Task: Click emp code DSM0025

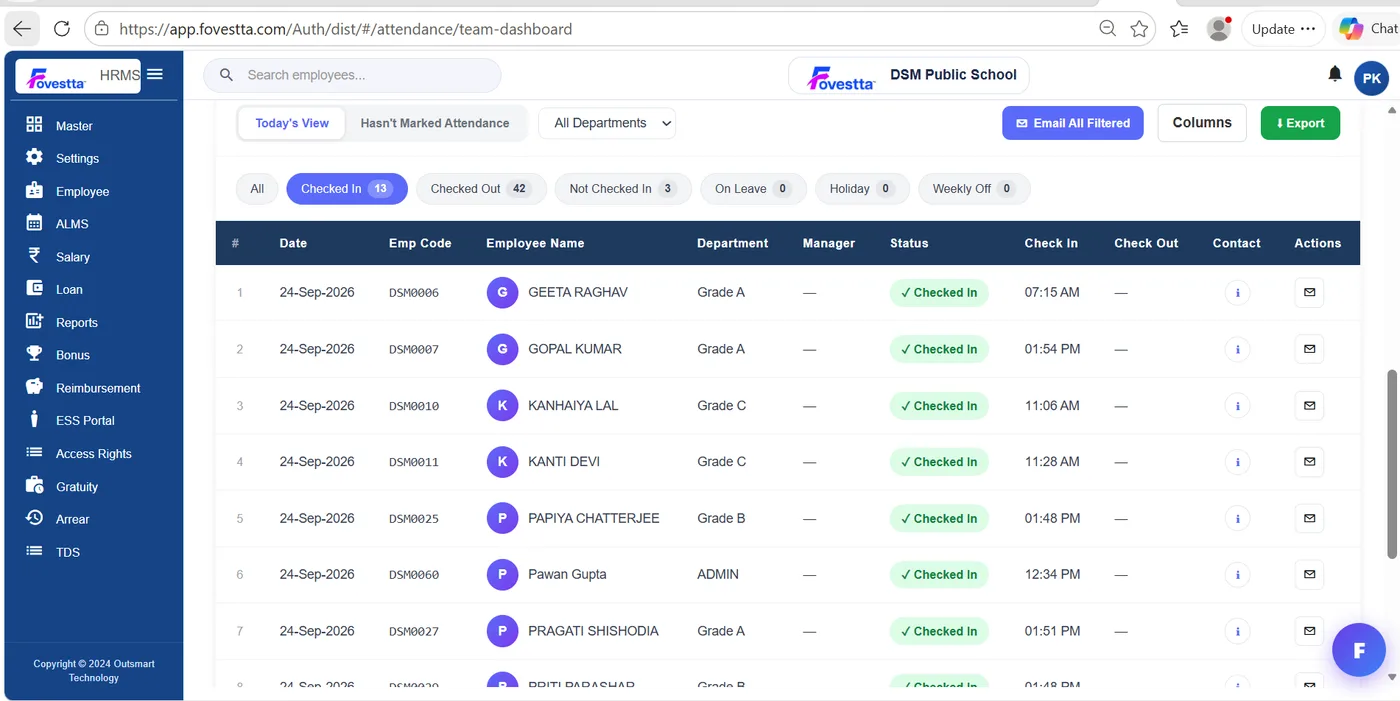Action: point(414,519)
